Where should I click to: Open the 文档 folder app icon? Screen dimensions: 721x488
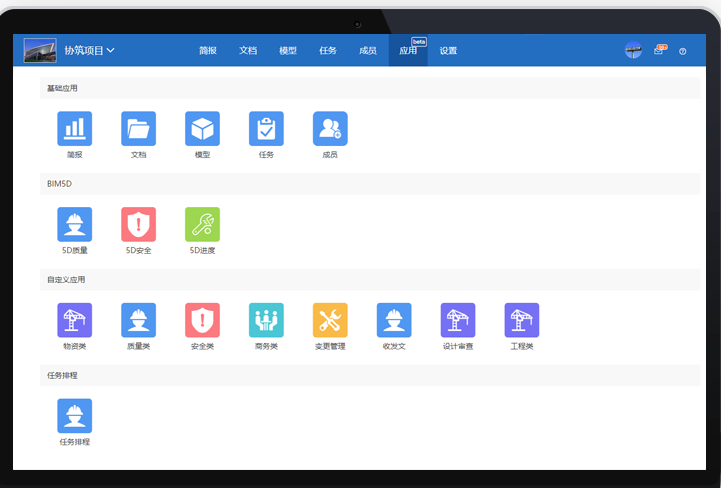click(x=139, y=128)
